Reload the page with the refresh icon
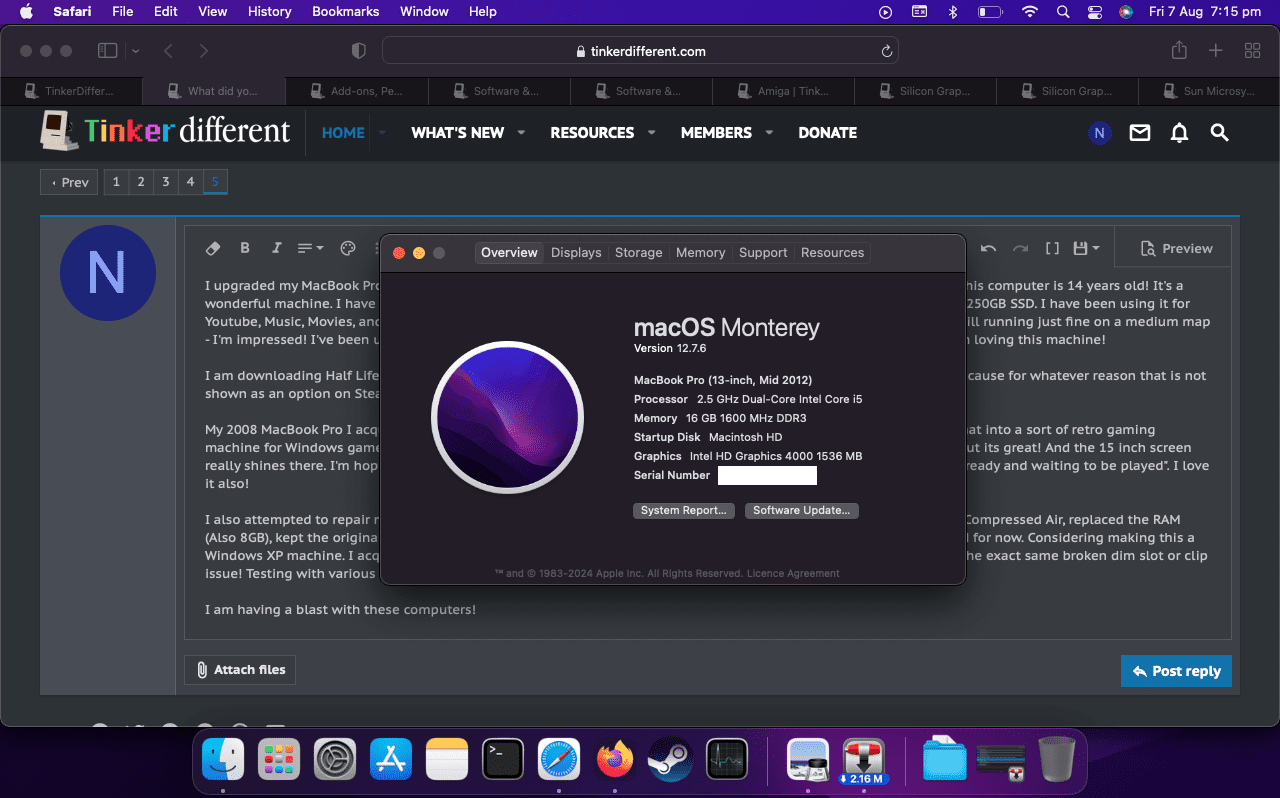Viewport: 1280px width, 798px height. [886, 51]
